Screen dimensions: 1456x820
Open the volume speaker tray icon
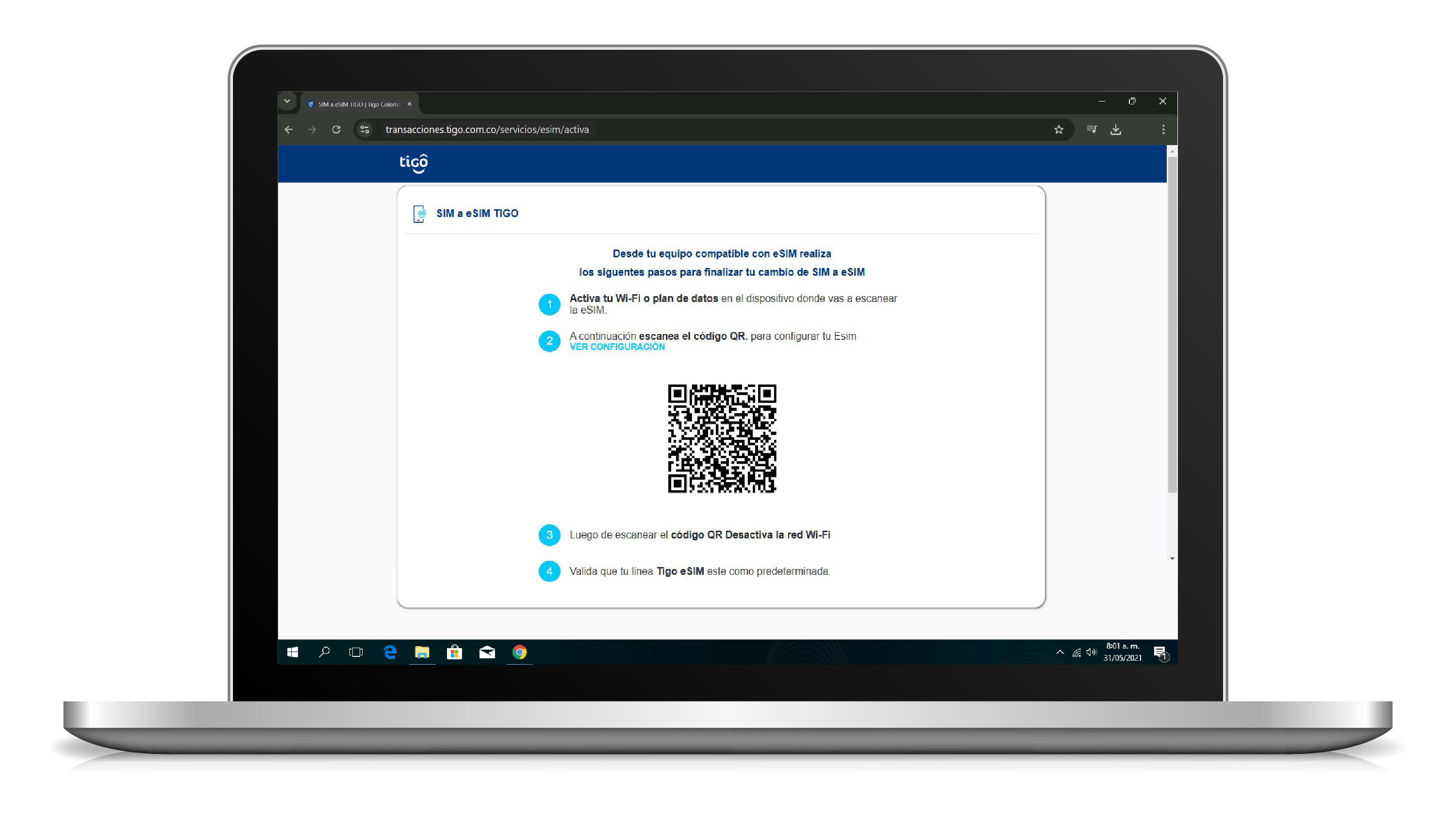click(1092, 653)
